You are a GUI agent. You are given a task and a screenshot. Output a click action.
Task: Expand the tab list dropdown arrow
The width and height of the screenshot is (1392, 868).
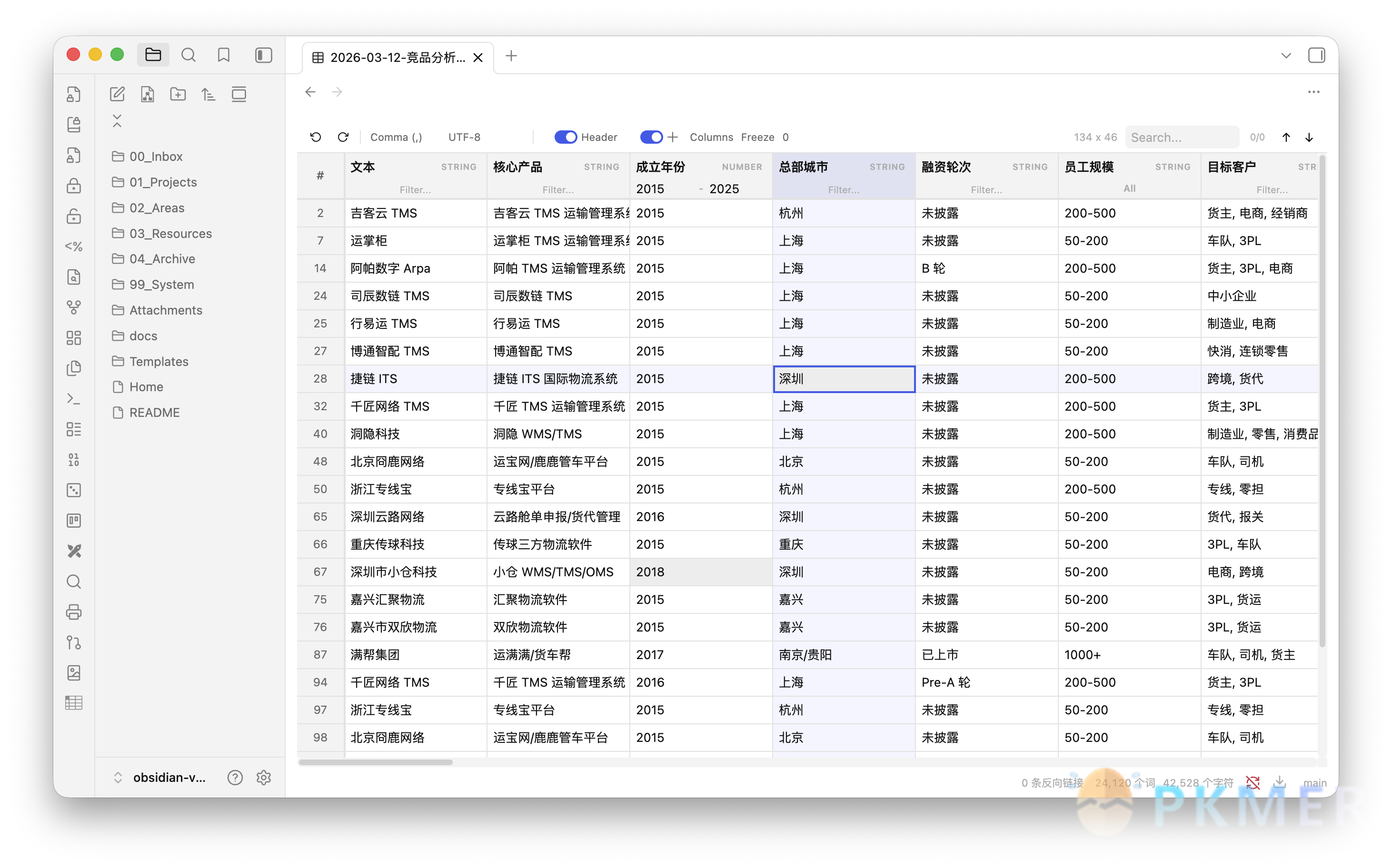click(x=1286, y=56)
